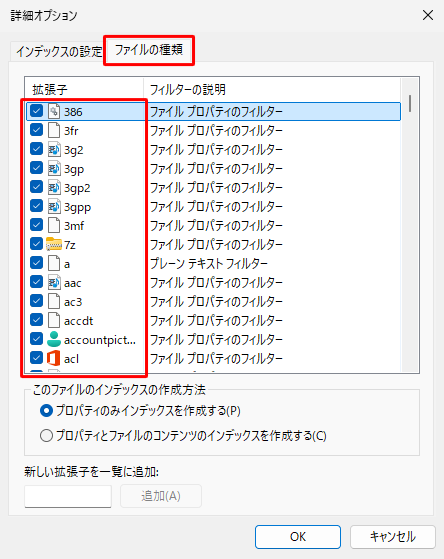Screen dimensions: 444x559
Task: Sort by the 拡張子 column header
Action: 84,89
